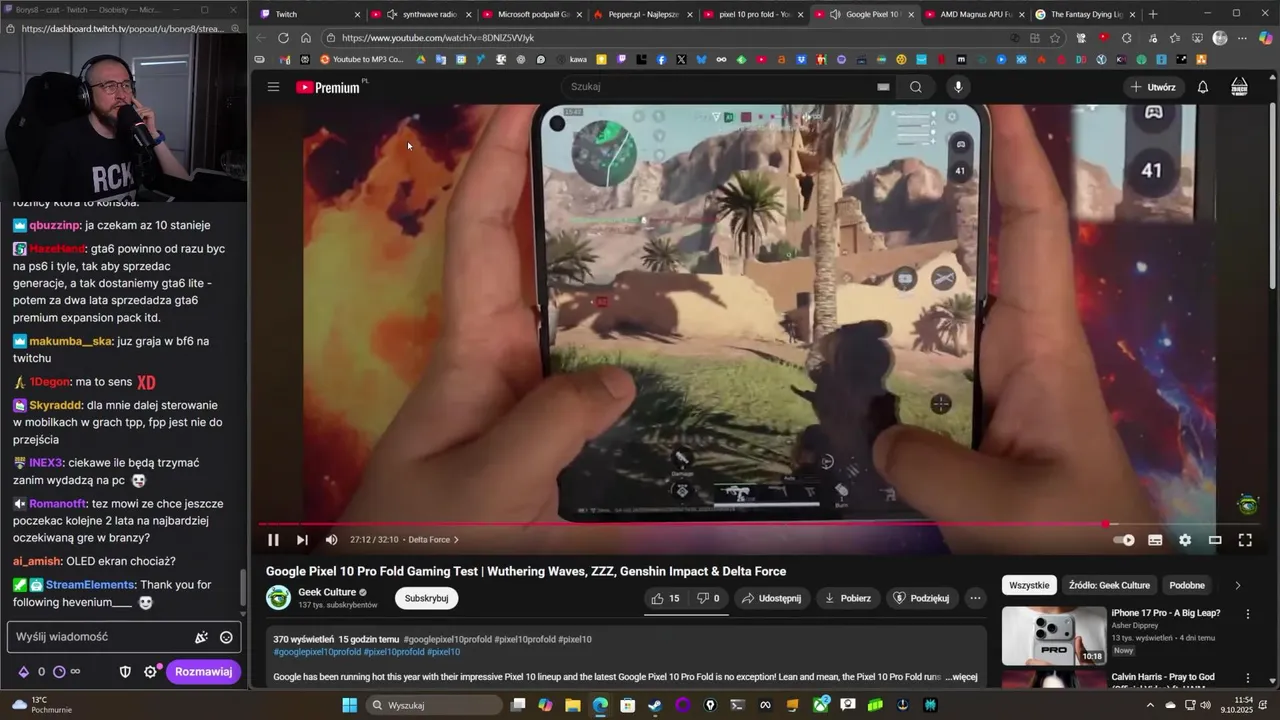Open the Twitch moderator shield icon
Image resolution: width=1280 pixels, height=720 pixels.
pos(125,672)
